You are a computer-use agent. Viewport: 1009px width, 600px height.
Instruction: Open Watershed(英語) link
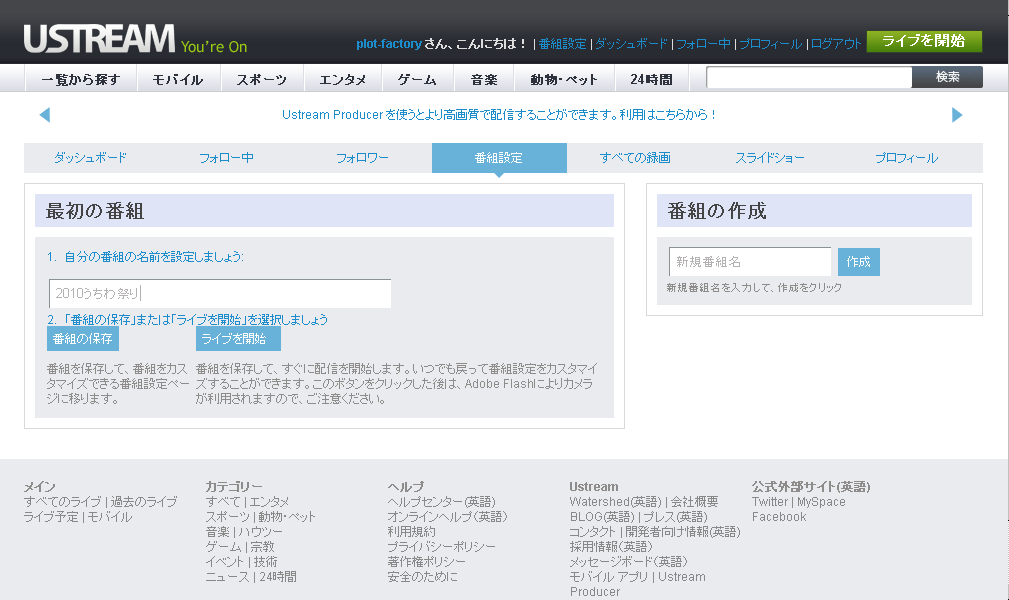coord(615,502)
